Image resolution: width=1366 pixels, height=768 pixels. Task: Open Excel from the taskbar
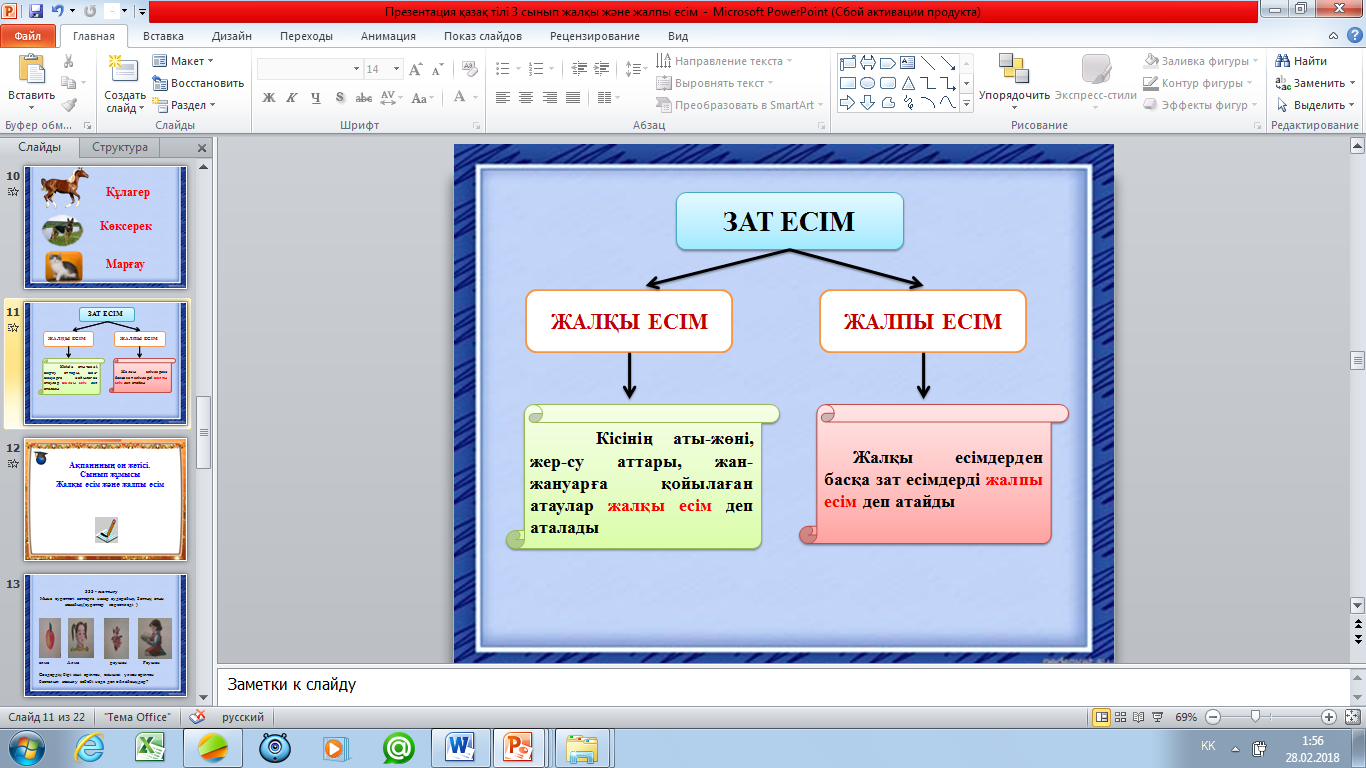click(x=149, y=747)
